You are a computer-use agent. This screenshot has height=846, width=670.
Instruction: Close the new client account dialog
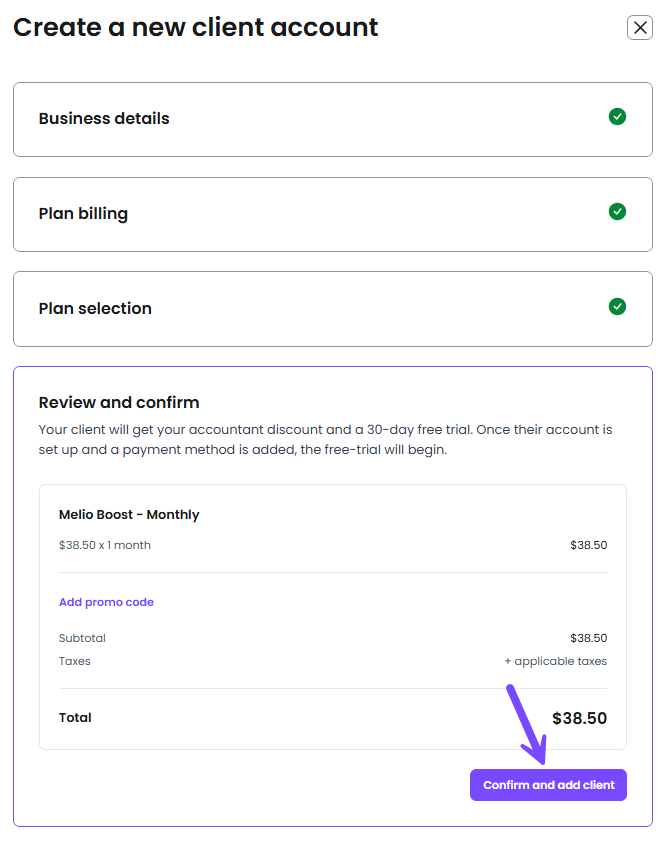(x=640, y=27)
